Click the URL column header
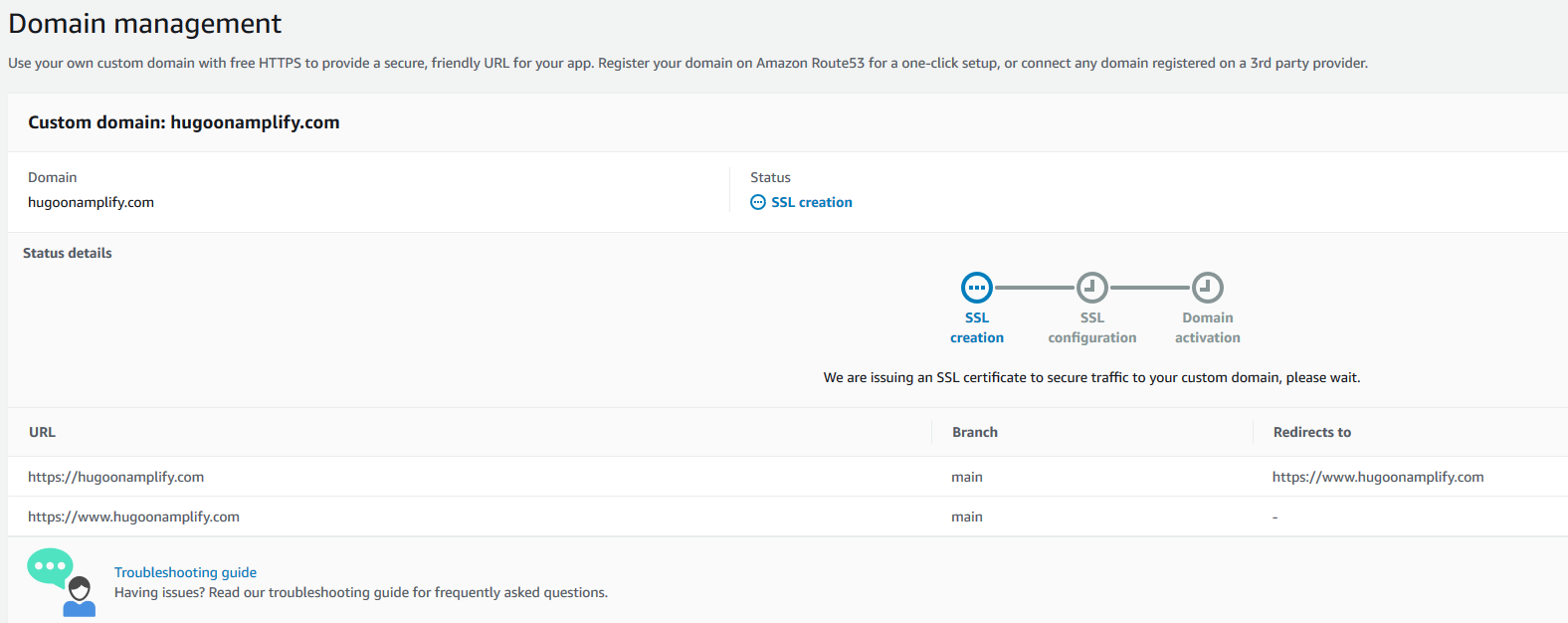 click(42, 432)
